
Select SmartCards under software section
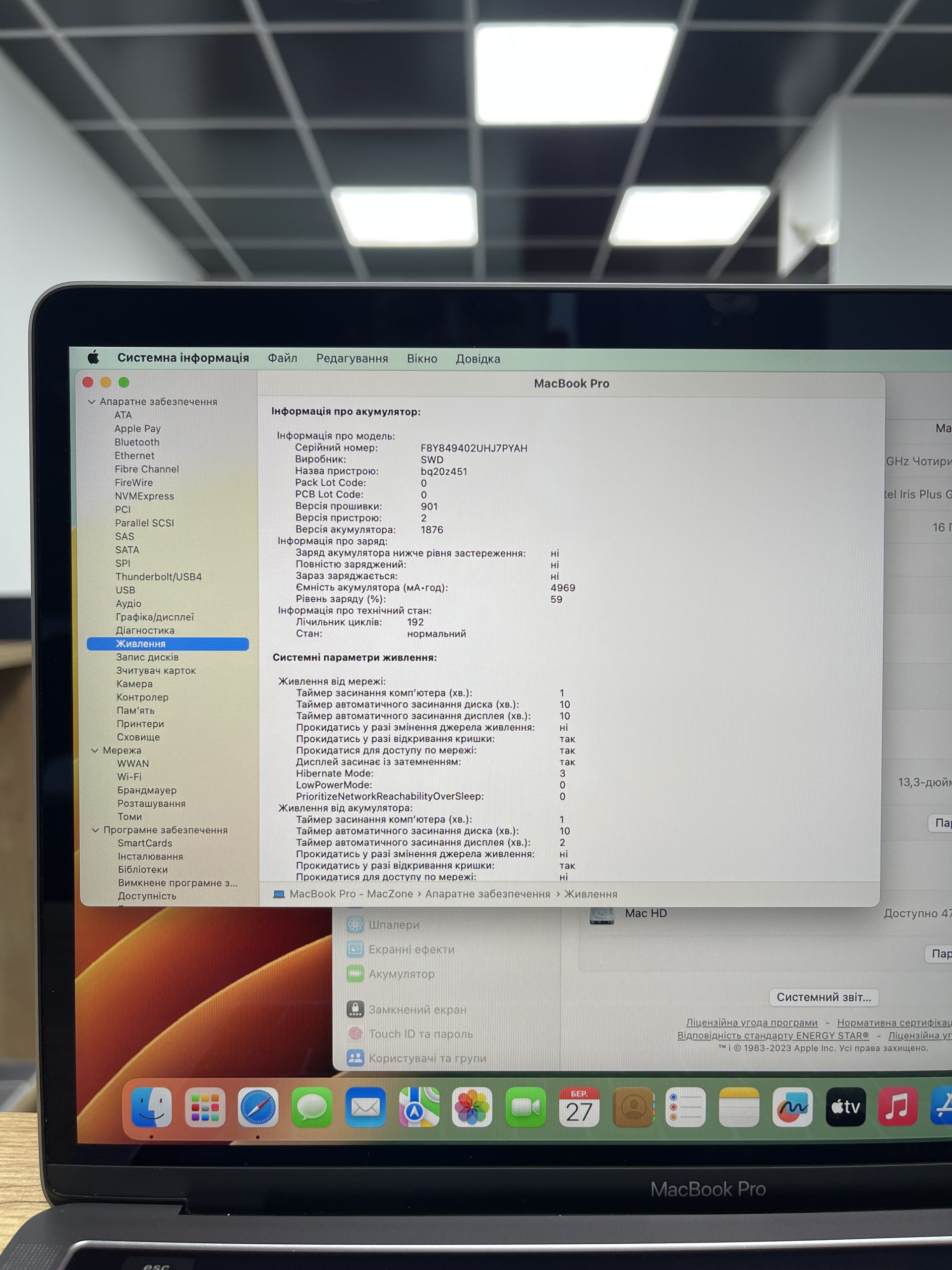(145, 843)
